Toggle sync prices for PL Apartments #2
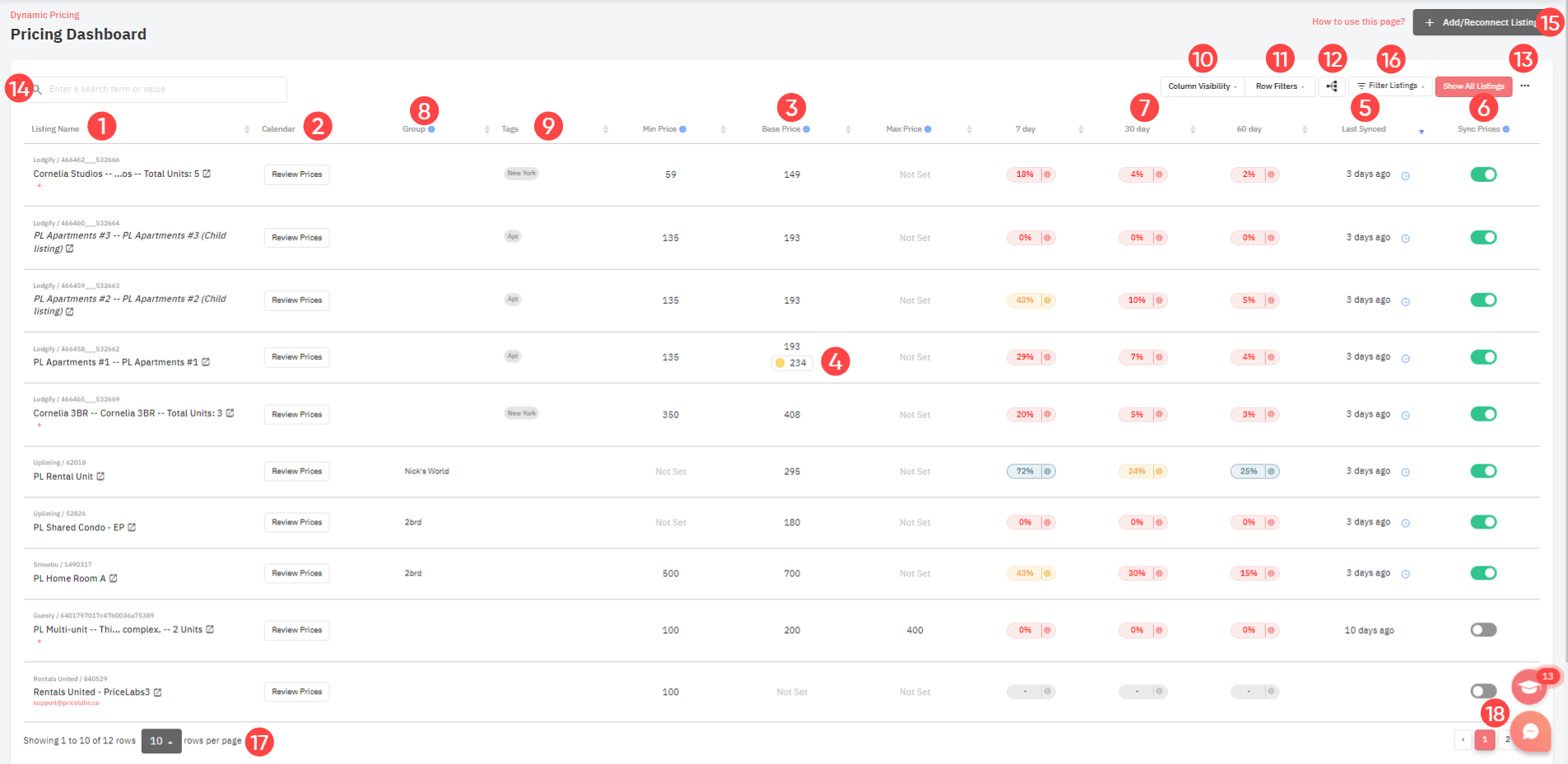The width and height of the screenshot is (1568, 764). [1483, 300]
